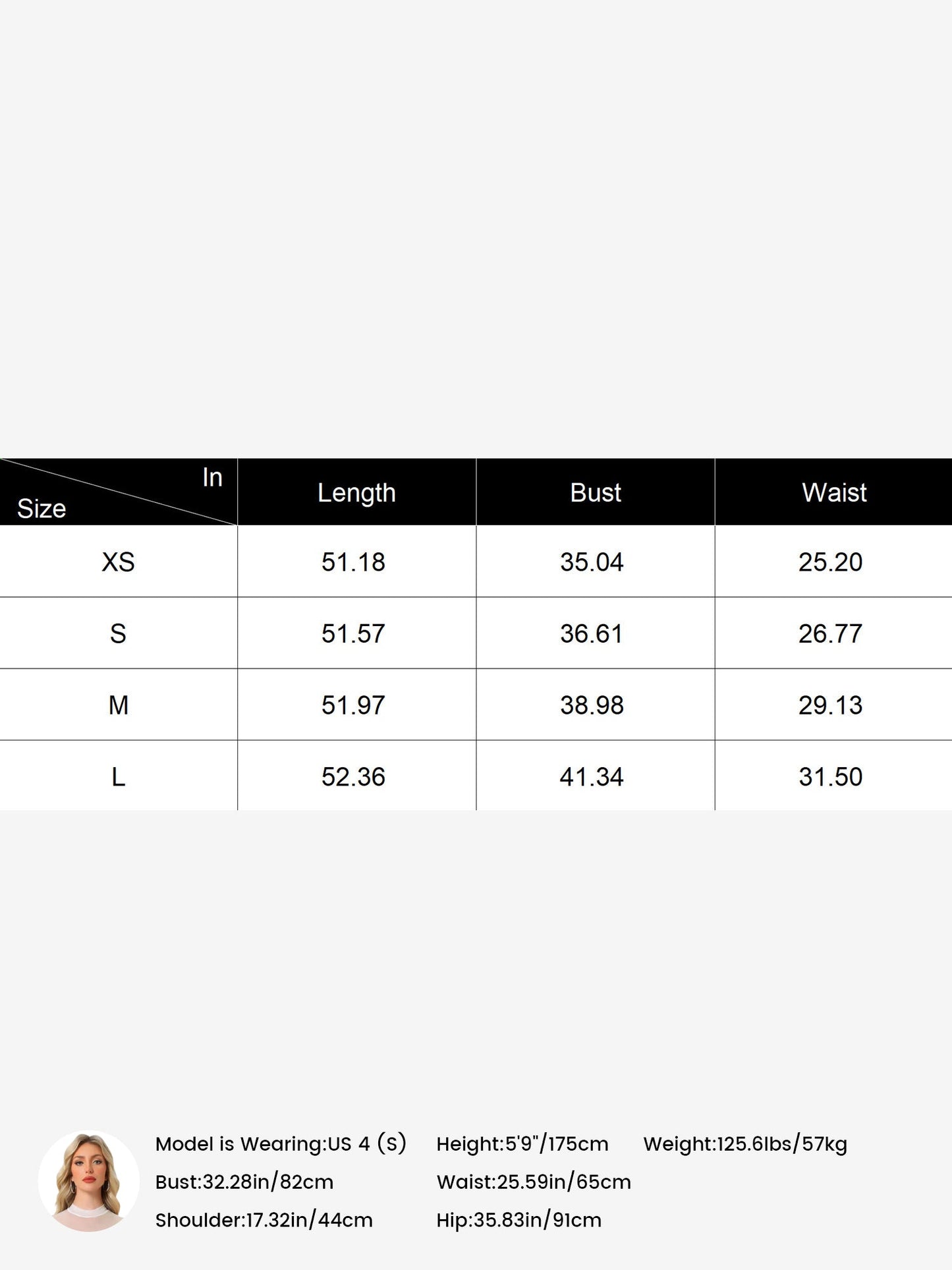
Task: Click the M waist value 29.13
Action: 830,705
